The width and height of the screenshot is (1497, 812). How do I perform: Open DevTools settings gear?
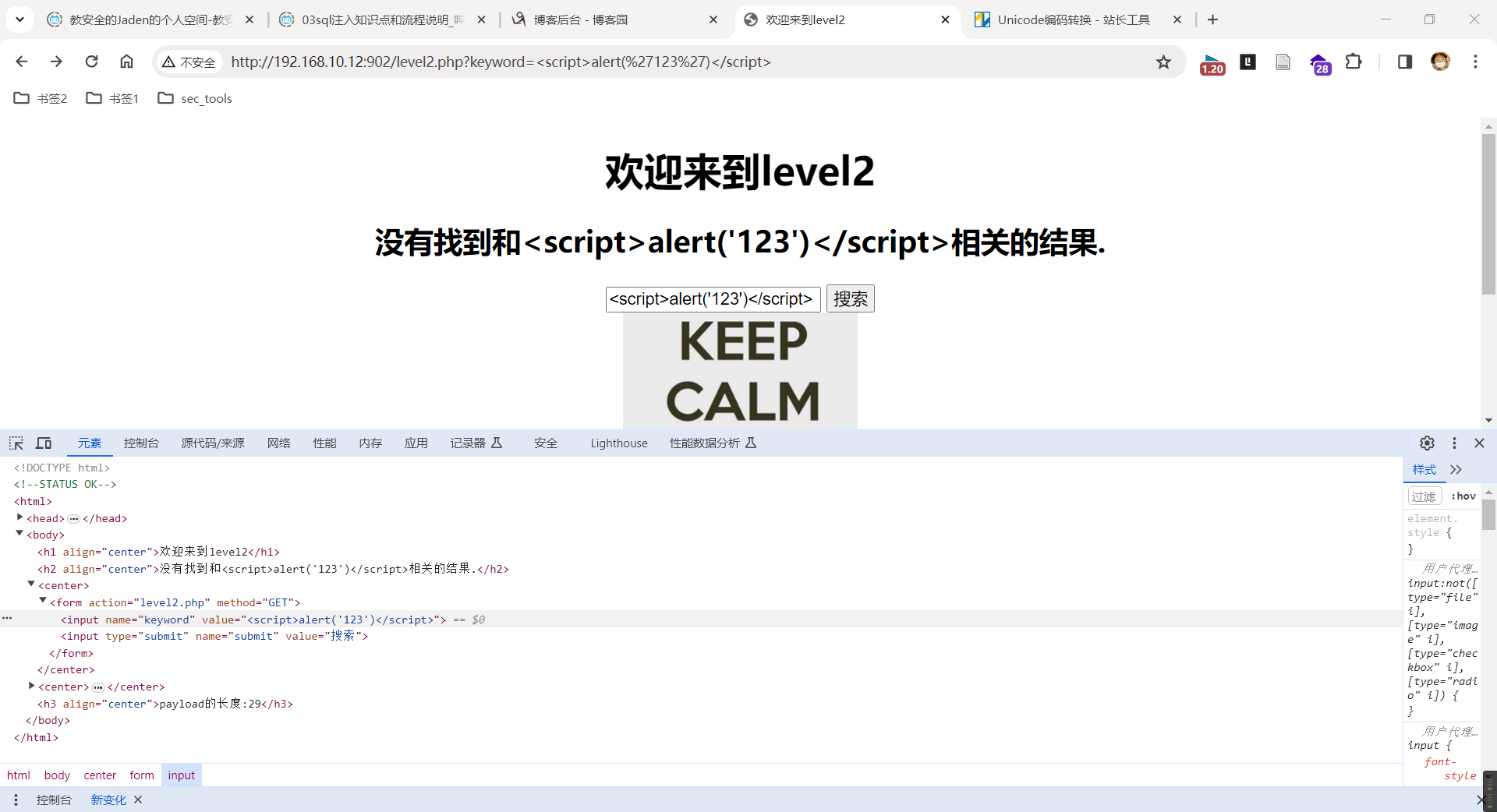click(x=1427, y=443)
